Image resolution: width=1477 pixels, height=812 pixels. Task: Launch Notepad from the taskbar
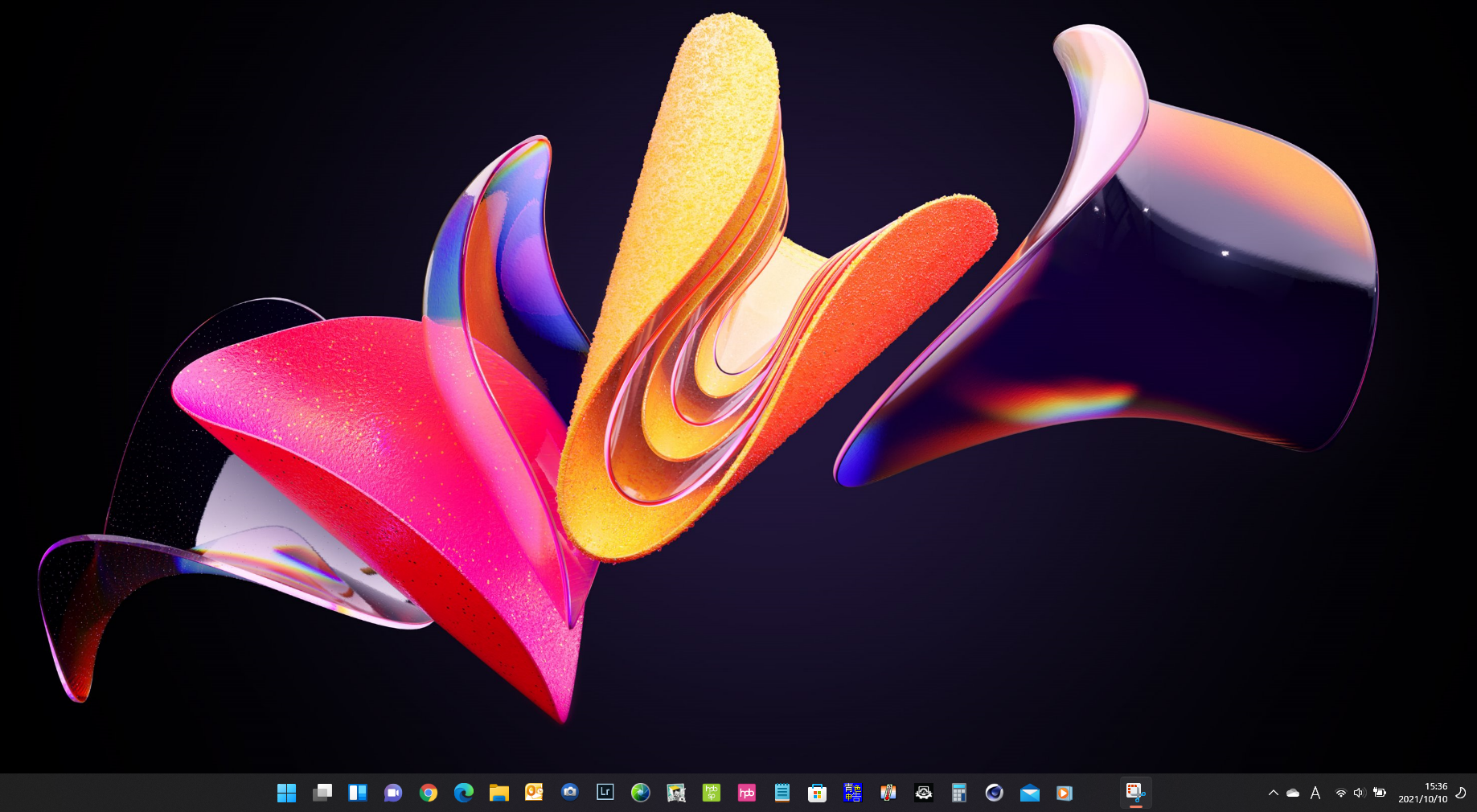(782, 793)
